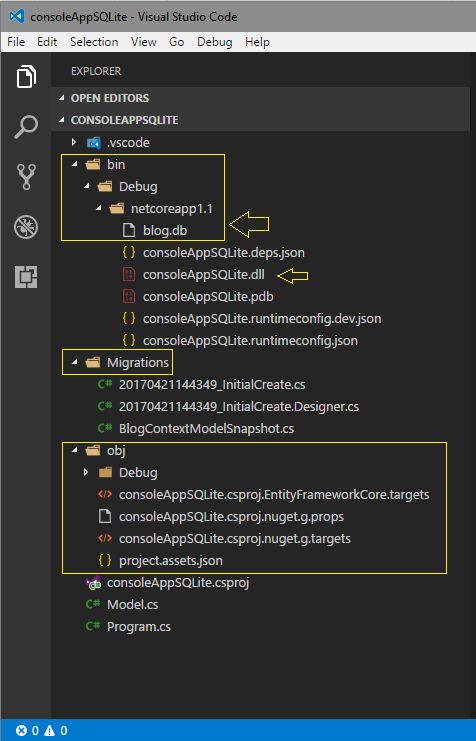Open the Go menu
Image resolution: width=476 pixels, height=741 pixels.
tap(176, 42)
